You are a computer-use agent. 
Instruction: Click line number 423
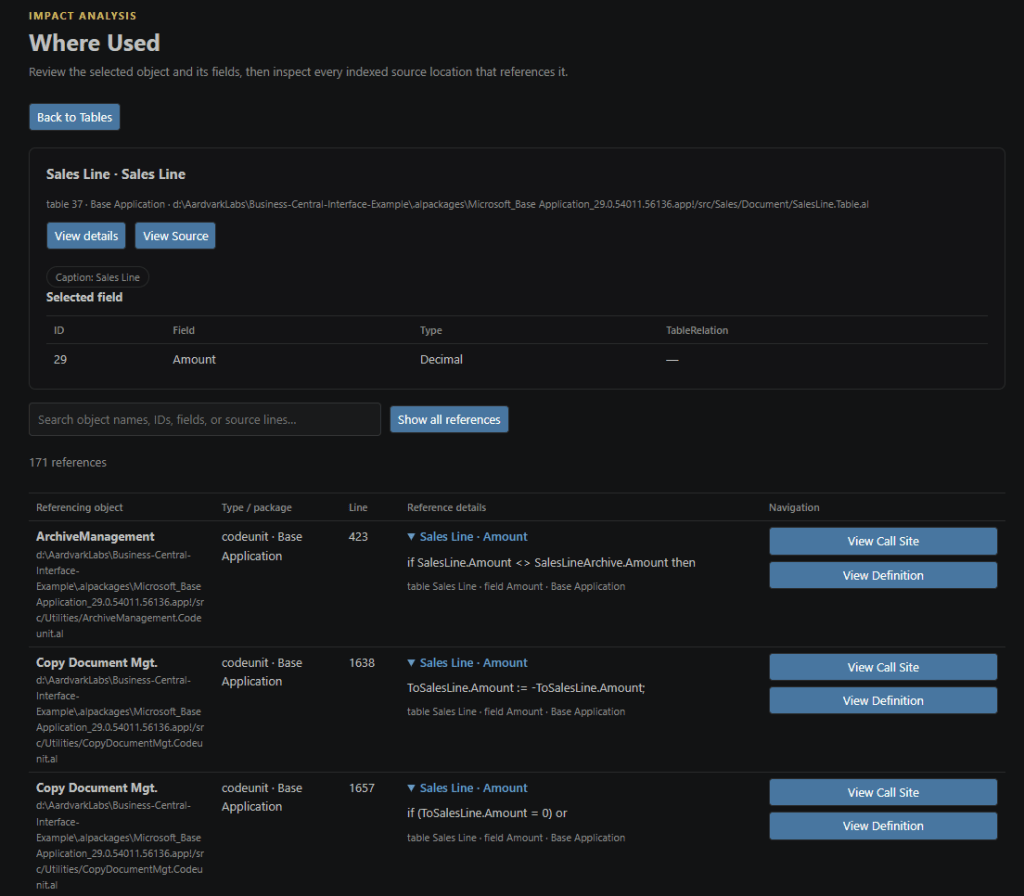pos(358,536)
